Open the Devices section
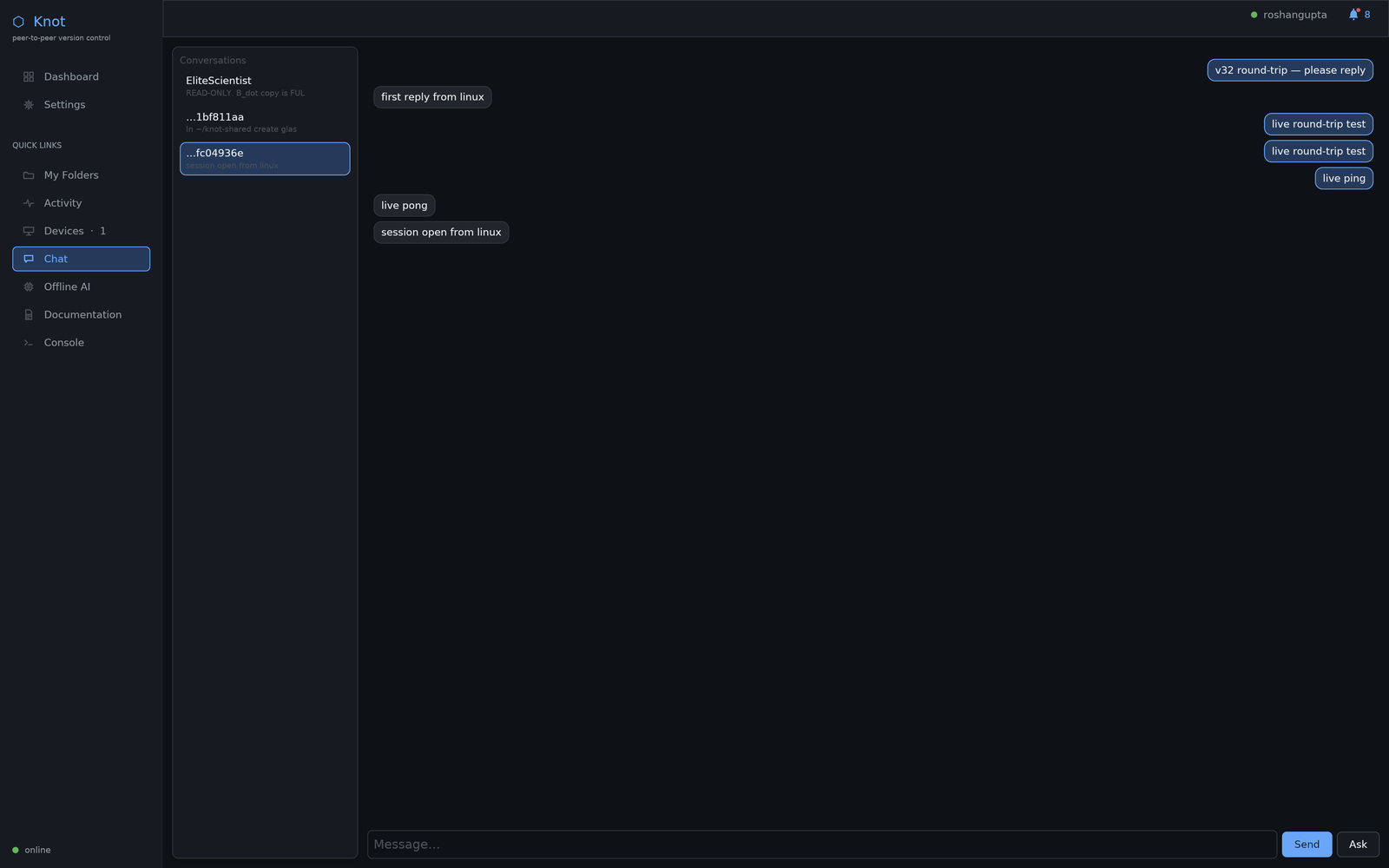Image resolution: width=1389 pixels, height=868 pixels. click(81, 231)
